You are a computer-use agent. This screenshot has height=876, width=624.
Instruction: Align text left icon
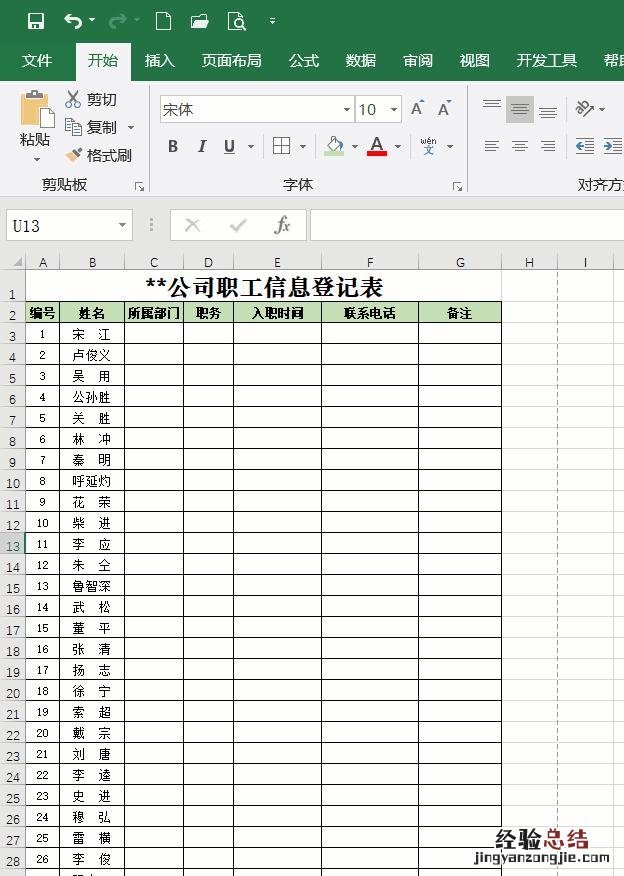(492, 146)
